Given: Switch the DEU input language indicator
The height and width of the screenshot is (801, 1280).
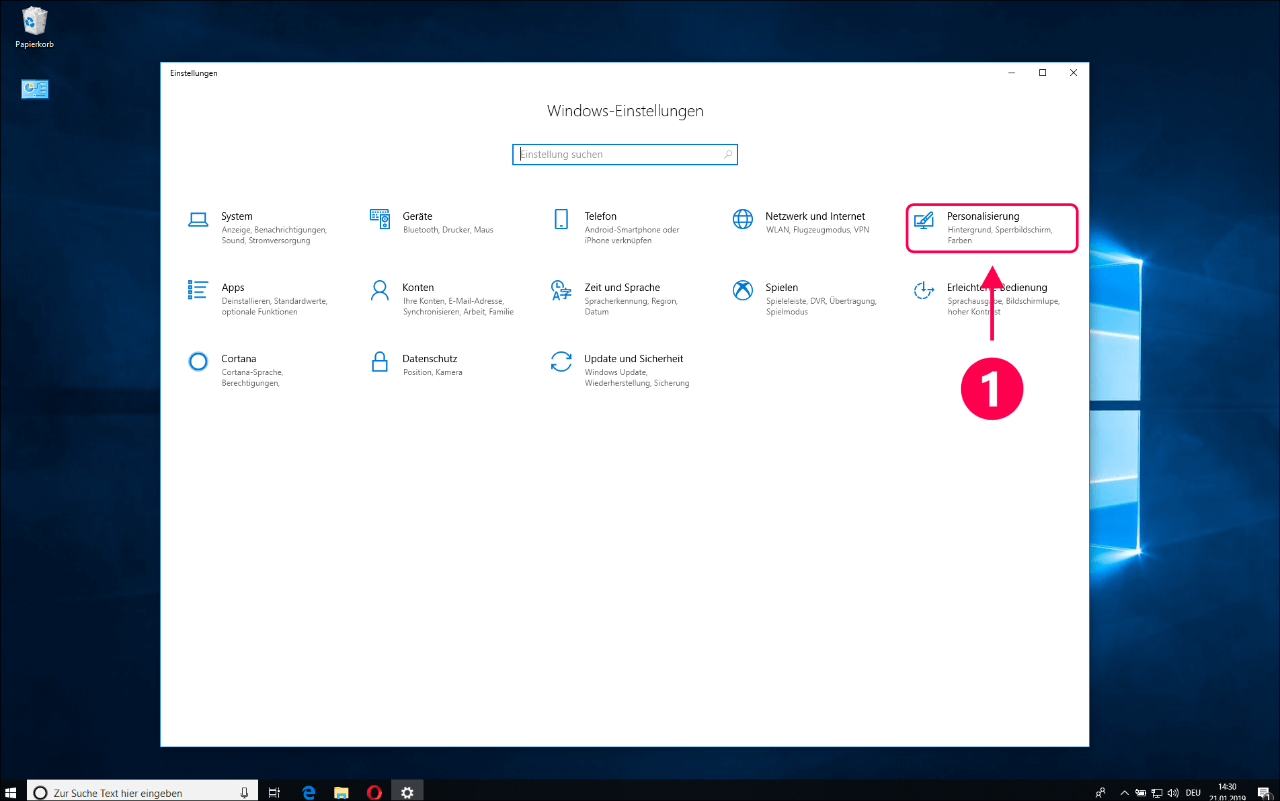Looking at the screenshot, I should click(1194, 792).
